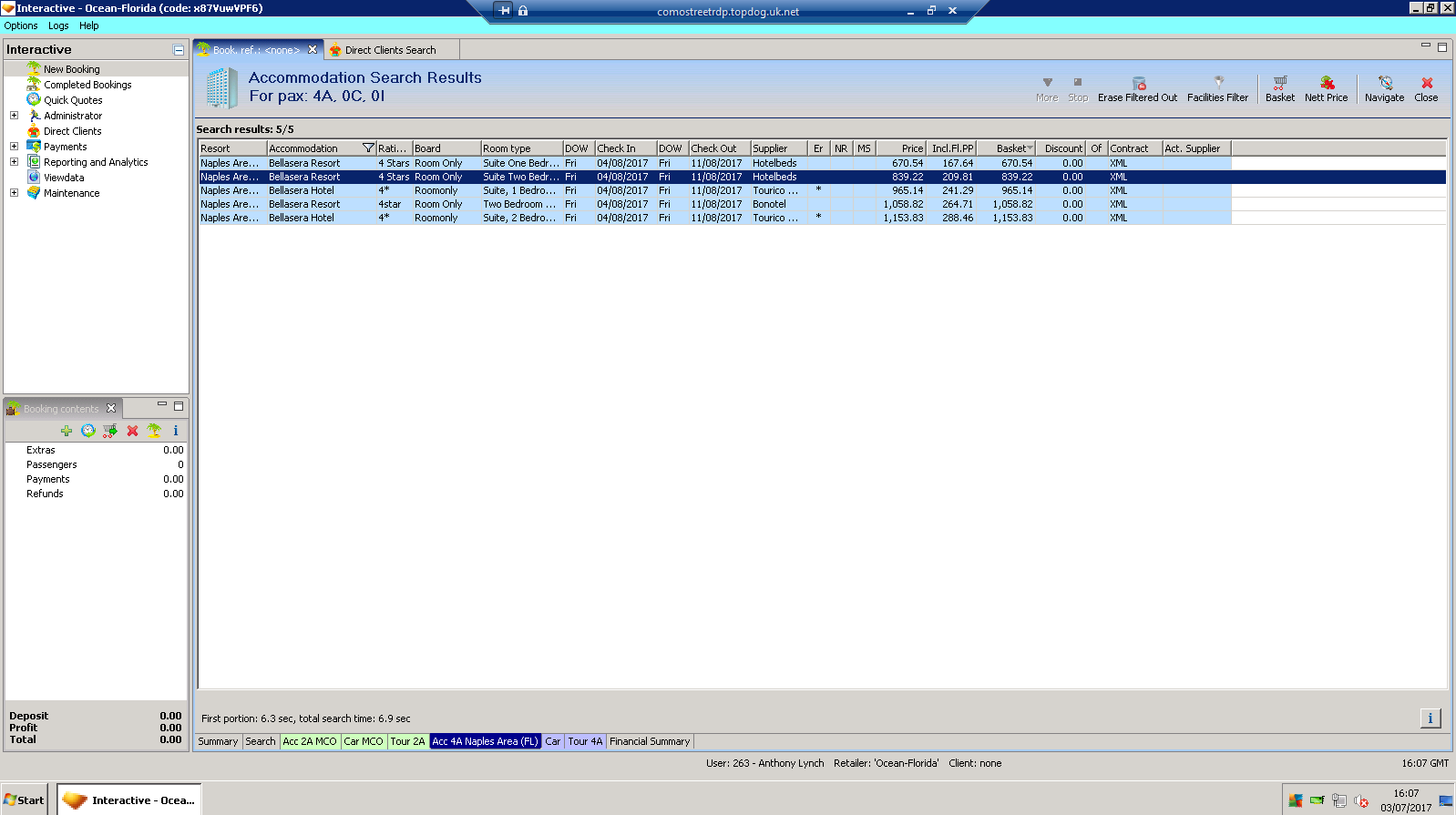Switch to the Direct Clients Search tab
This screenshot has width=1456, height=815.
pos(390,50)
